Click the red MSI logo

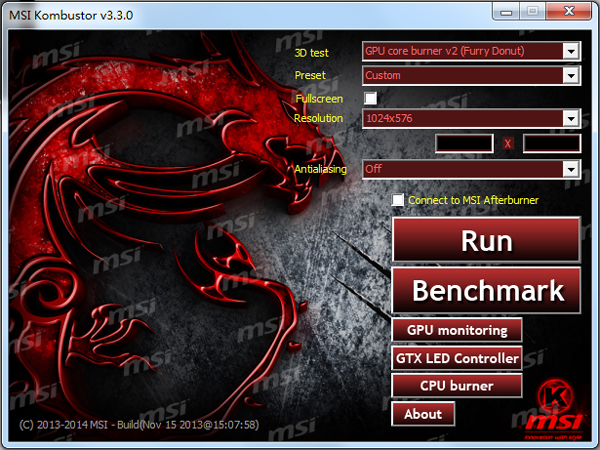point(554,423)
